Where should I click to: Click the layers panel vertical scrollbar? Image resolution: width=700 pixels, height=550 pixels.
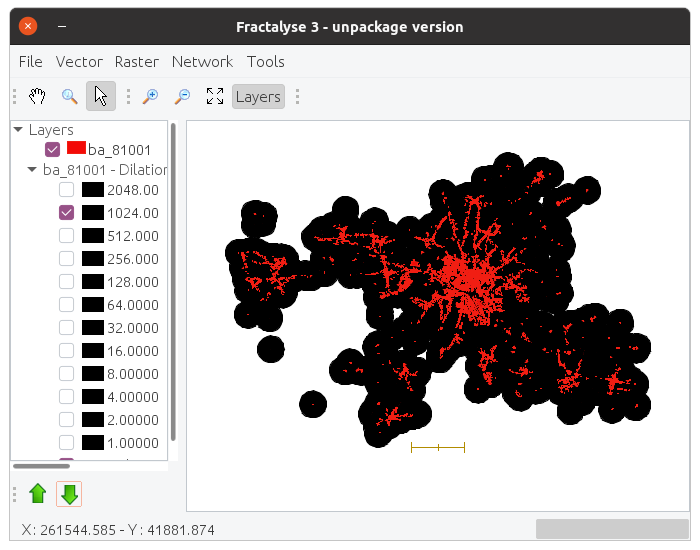pyautogui.click(x=173, y=280)
